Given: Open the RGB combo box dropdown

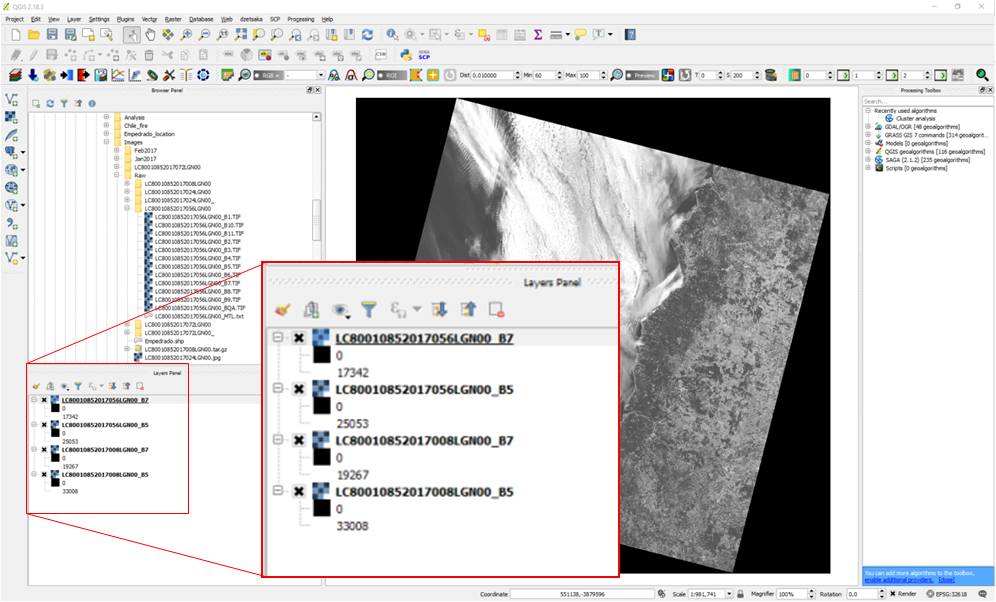Looking at the screenshot, I should click(x=321, y=75).
